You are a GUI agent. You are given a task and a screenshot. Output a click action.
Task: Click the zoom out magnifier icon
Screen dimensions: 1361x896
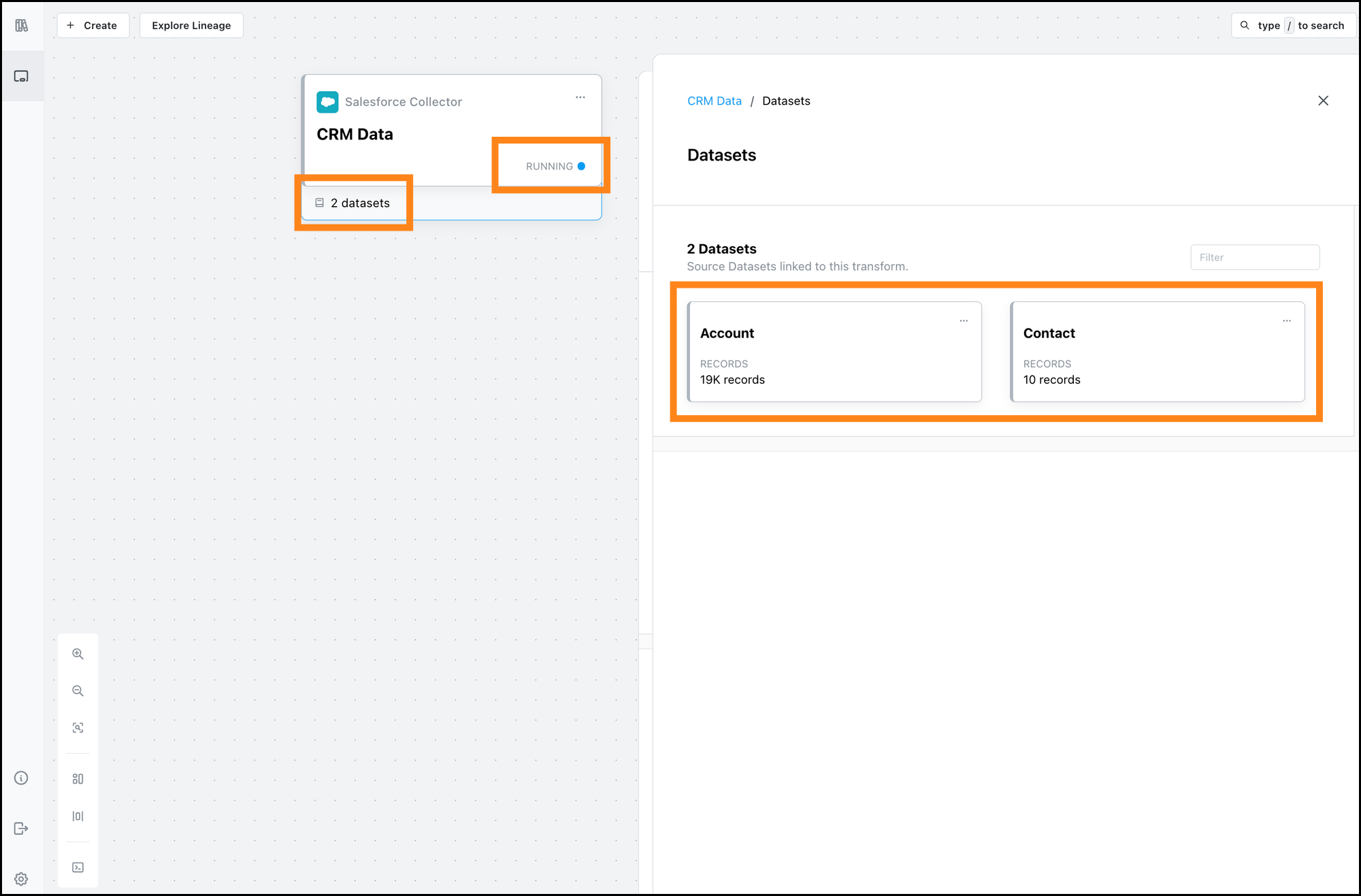pos(78,691)
